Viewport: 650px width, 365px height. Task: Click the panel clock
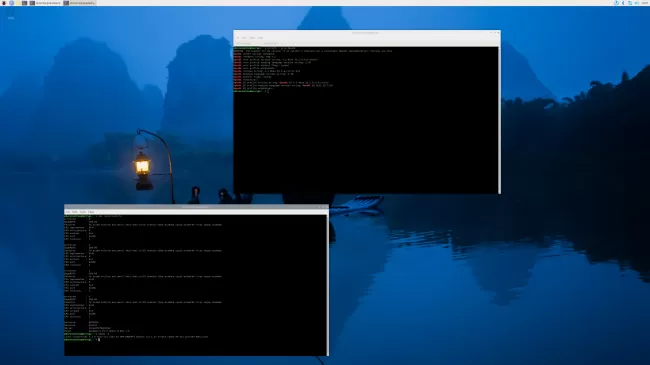(645, 3)
